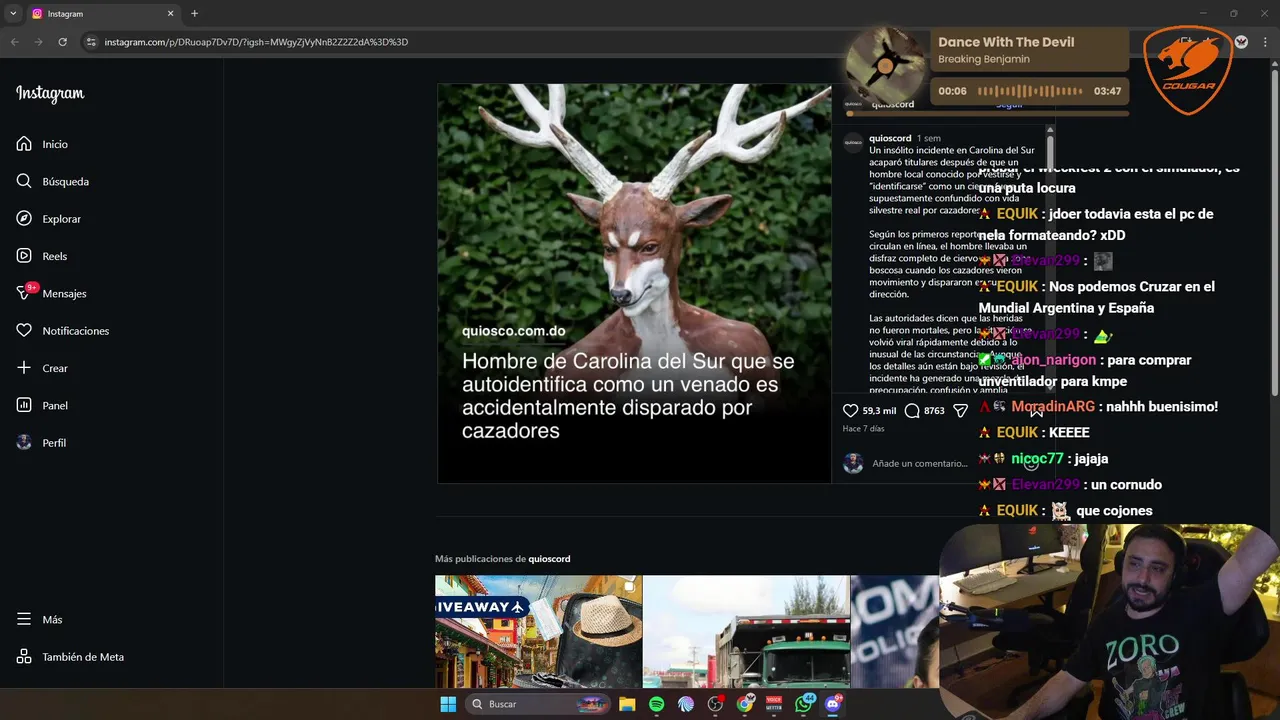Open Perfil from the sidebar
Image resolution: width=1280 pixels, height=720 pixels.
pos(41,443)
